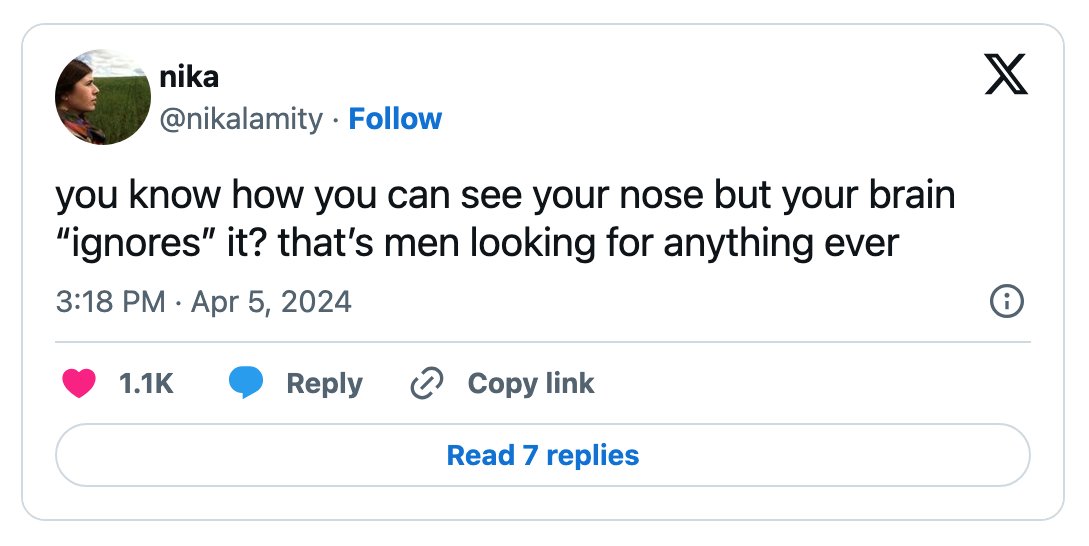
Task: Follow the nika account
Action: click(394, 119)
